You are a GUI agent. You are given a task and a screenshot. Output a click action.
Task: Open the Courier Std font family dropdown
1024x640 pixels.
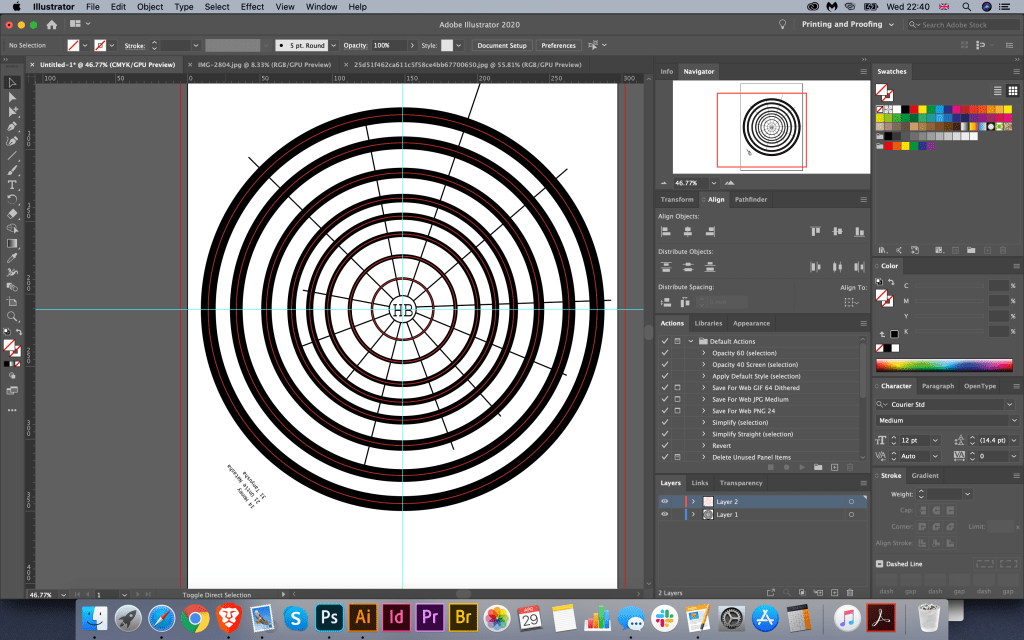(x=1007, y=404)
